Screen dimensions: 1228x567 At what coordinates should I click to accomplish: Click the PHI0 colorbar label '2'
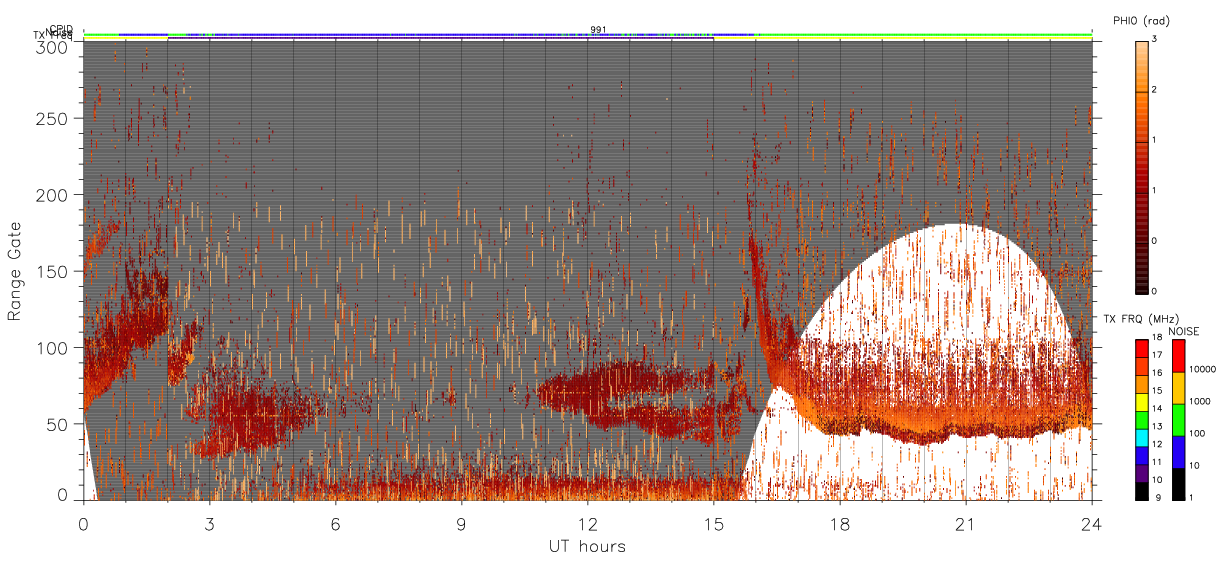click(x=1154, y=89)
